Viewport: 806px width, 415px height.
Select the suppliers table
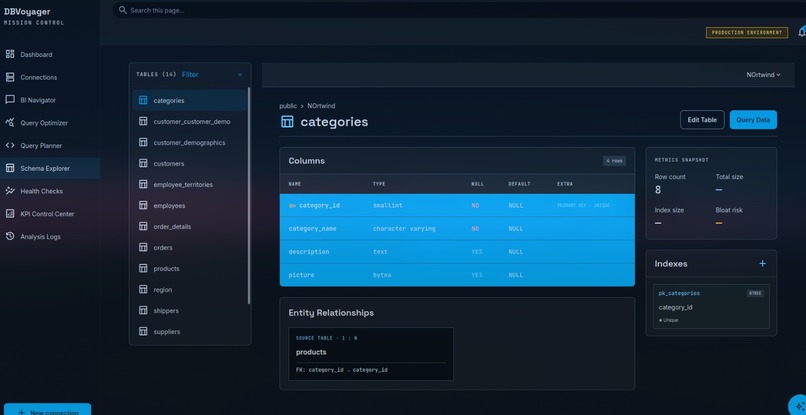190,332
